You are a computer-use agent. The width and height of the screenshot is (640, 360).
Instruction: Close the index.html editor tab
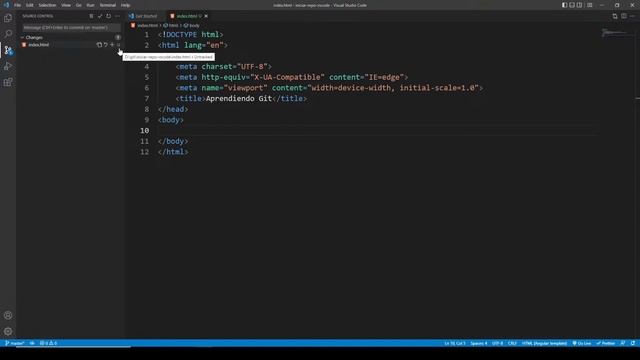pyautogui.click(x=206, y=16)
